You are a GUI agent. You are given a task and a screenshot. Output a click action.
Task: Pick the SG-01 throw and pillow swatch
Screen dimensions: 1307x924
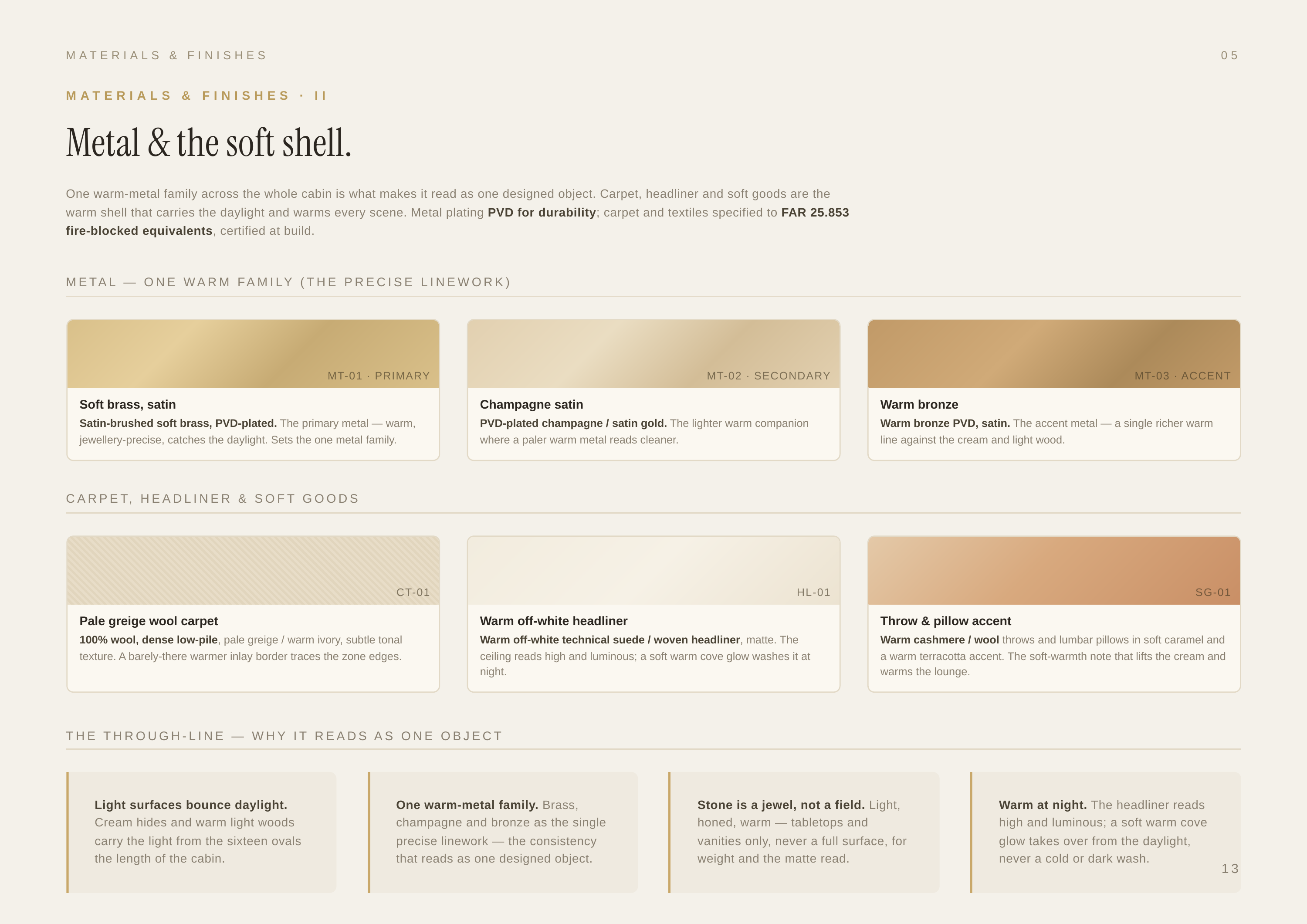point(1054,570)
